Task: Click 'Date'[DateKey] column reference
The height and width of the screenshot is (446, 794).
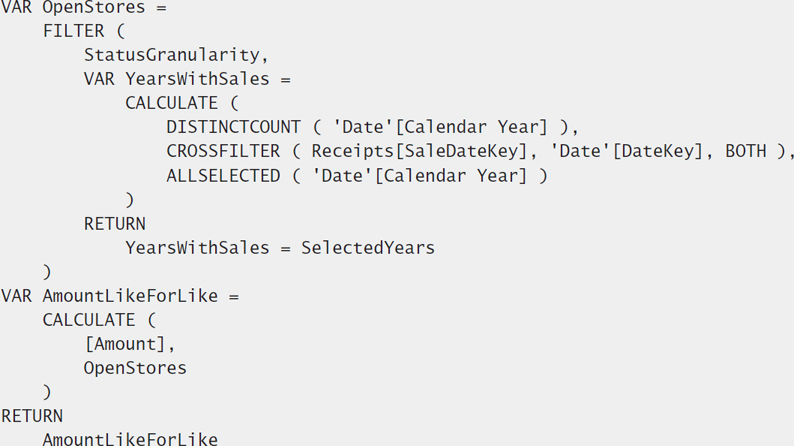Action: 627,151
